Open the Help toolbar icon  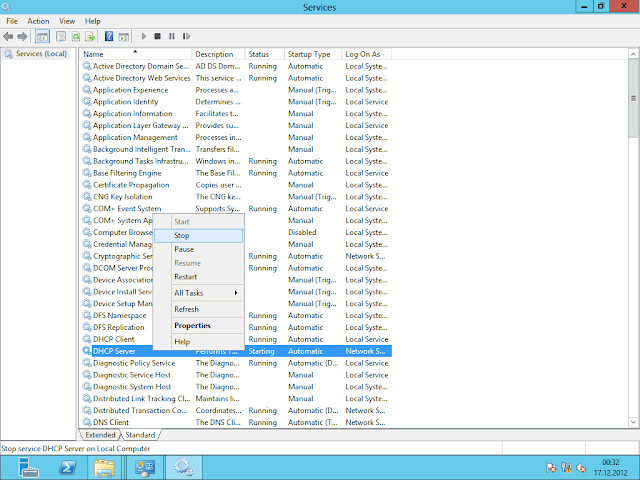pos(108,36)
